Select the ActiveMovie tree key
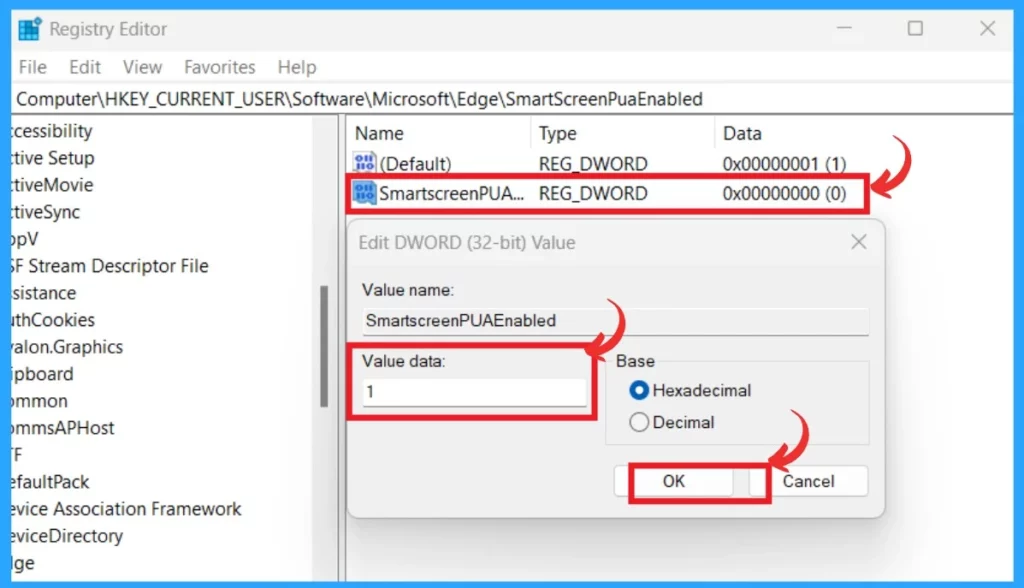 (52, 185)
